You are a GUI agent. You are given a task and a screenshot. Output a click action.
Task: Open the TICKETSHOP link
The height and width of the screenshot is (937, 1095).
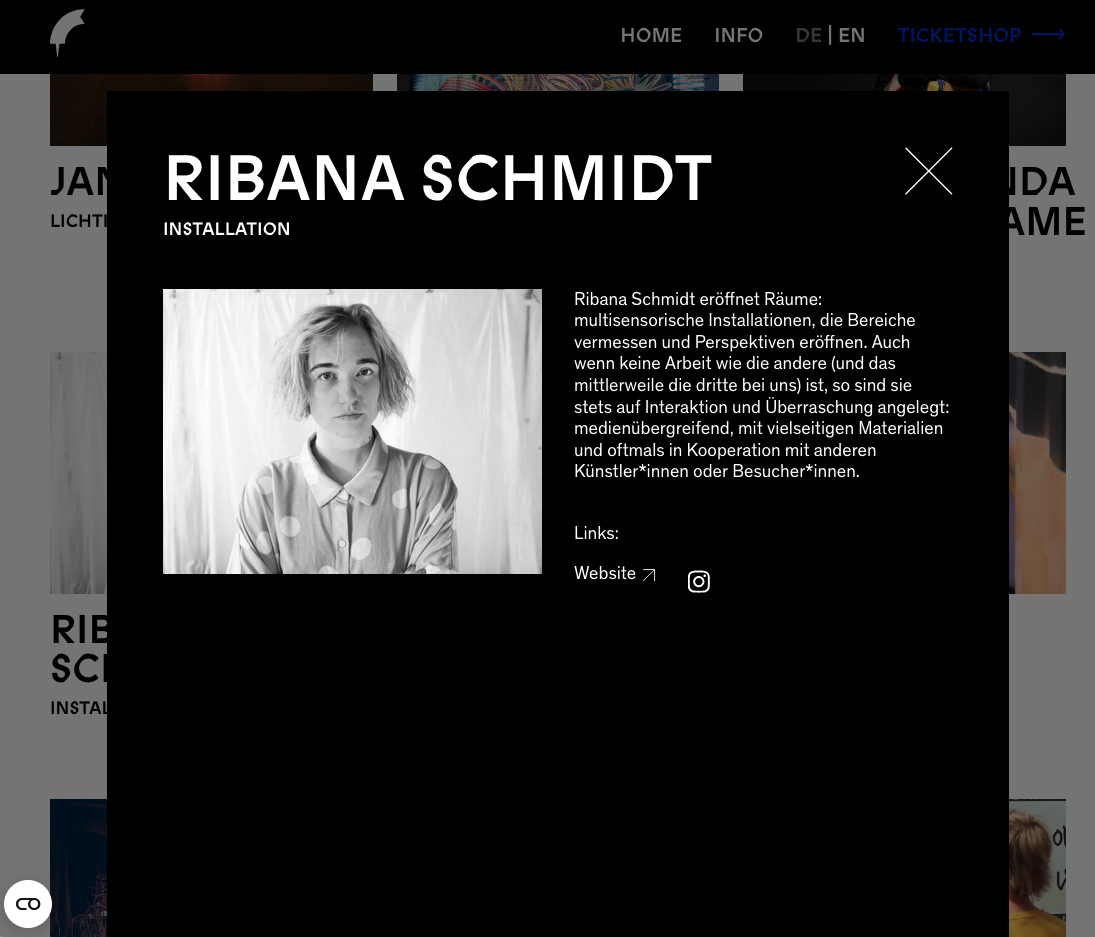coord(959,36)
